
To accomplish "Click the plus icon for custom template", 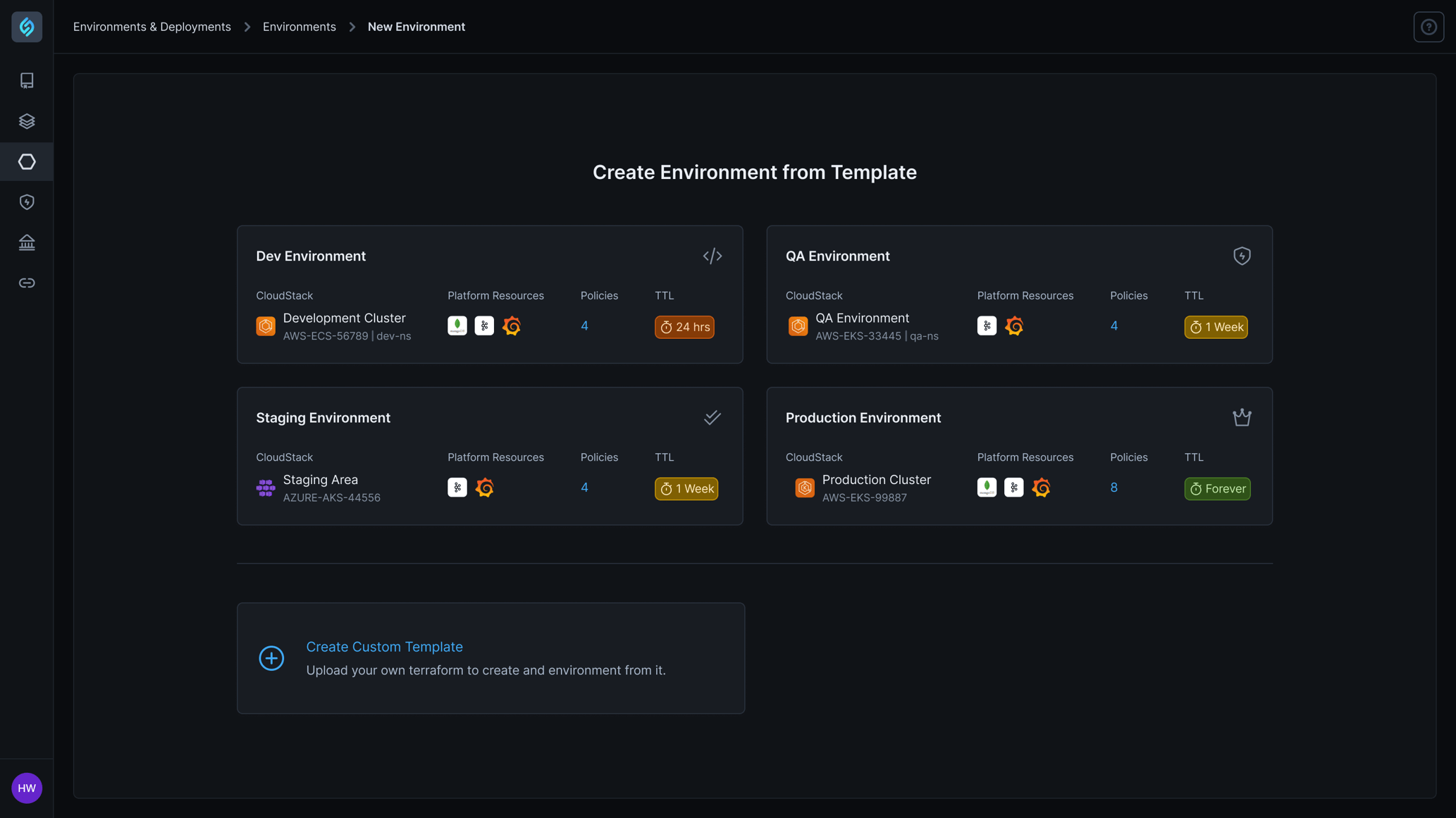I will [x=271, y=658].
